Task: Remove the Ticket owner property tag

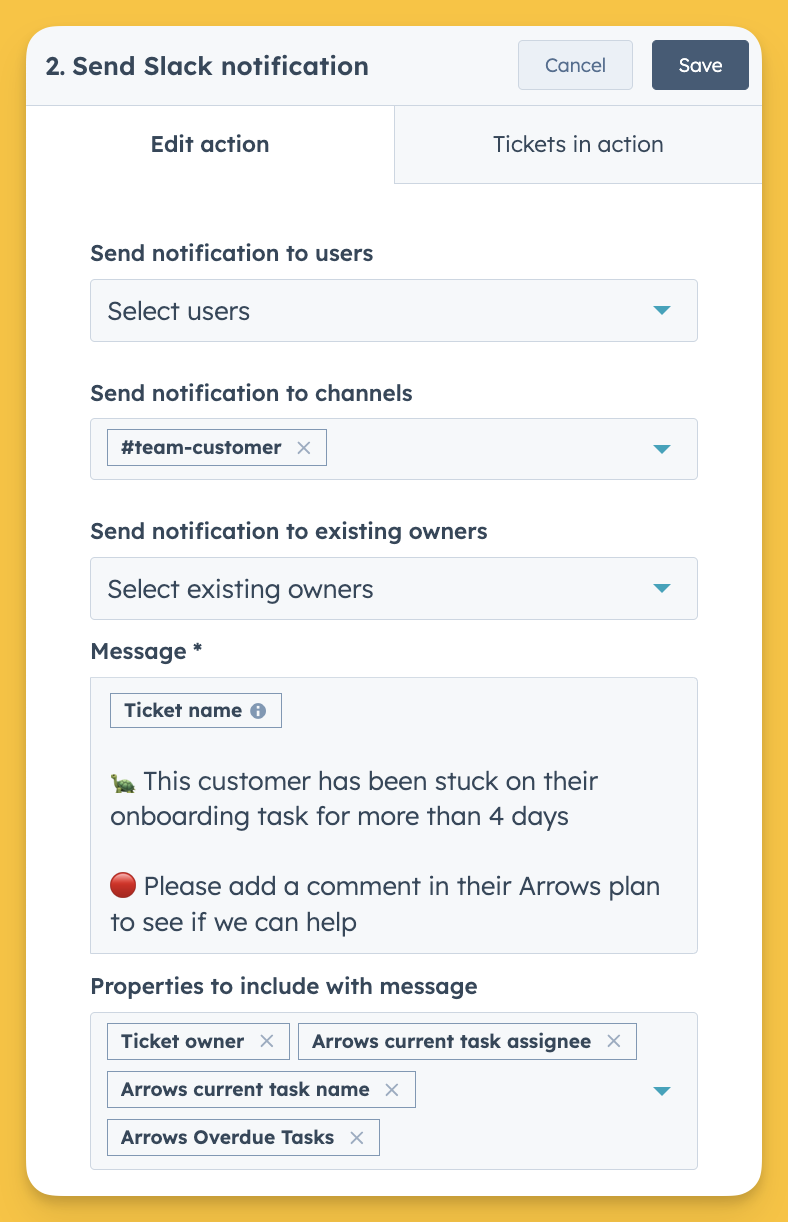Action: (267, 1041)
